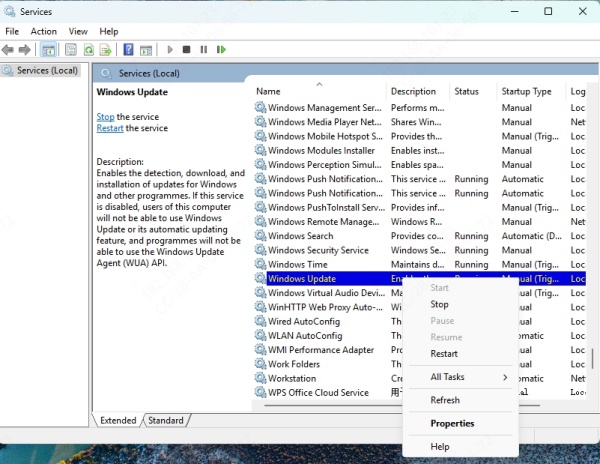Click gear icon of WPS Office Cloud Service
600x464 pixels.
[x=260, y=392]
